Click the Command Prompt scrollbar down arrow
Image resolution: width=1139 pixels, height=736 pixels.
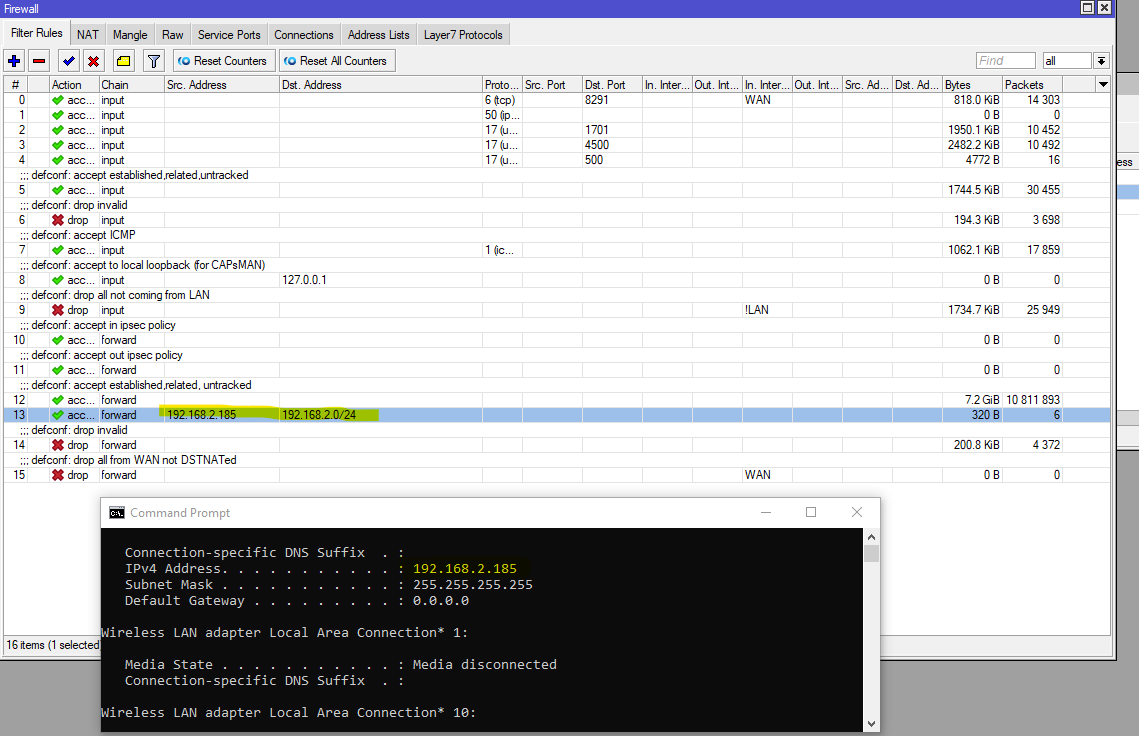click(x=871, y=724)
